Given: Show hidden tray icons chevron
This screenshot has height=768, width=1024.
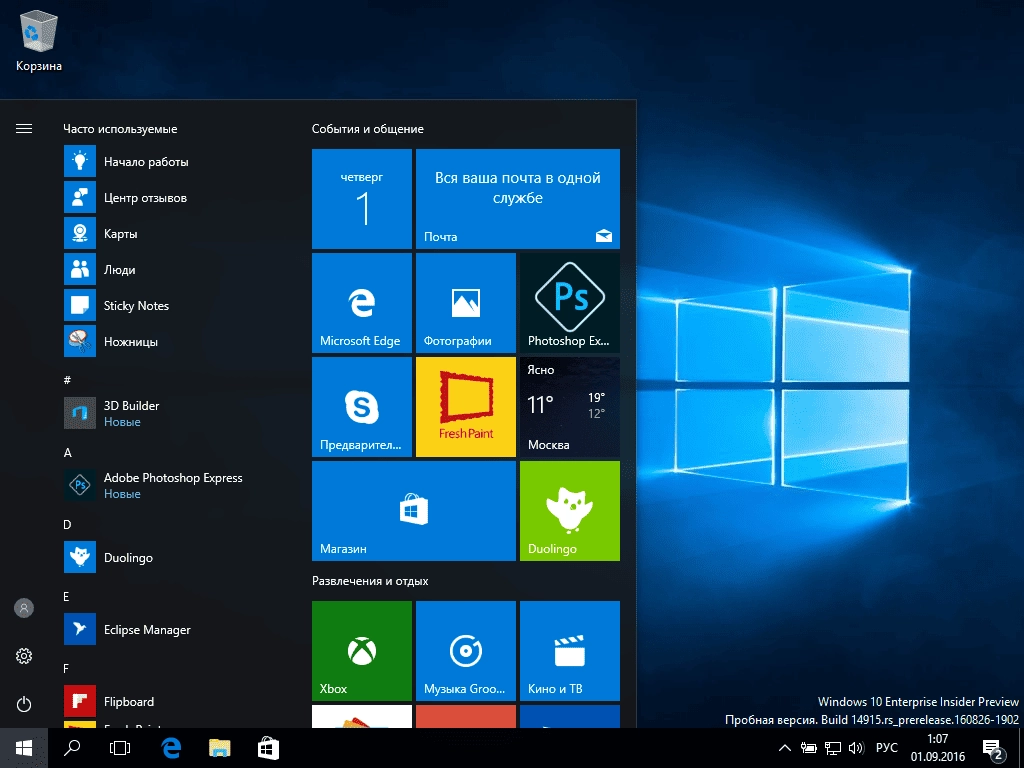Looking at the screenshot, I should pyautogui.click(x=785, y=748).
